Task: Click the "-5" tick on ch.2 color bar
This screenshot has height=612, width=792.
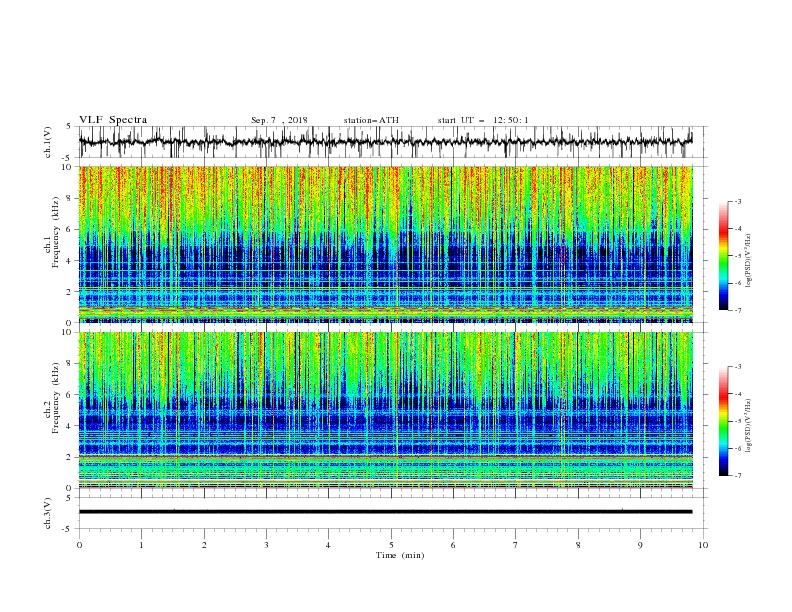Action: 738,421
